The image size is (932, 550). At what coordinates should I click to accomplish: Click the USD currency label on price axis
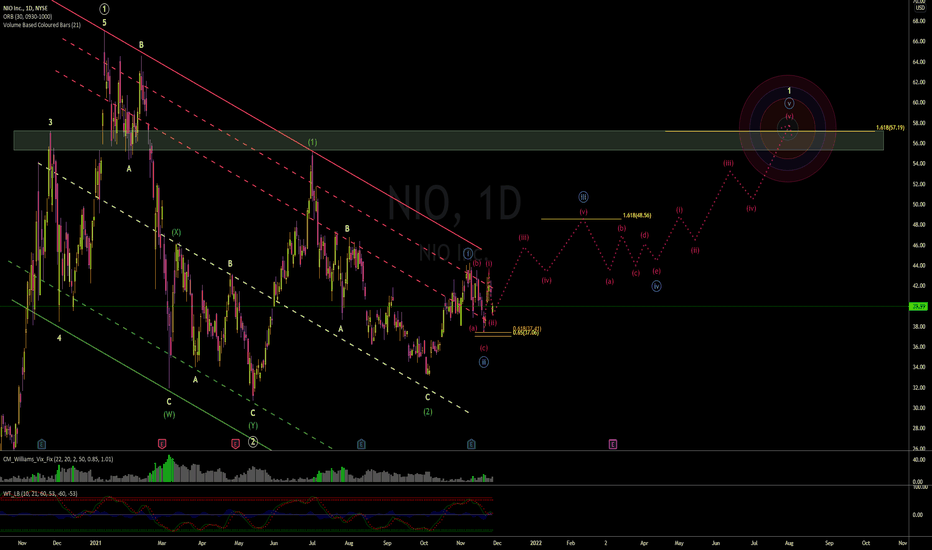tap(920, 8)
